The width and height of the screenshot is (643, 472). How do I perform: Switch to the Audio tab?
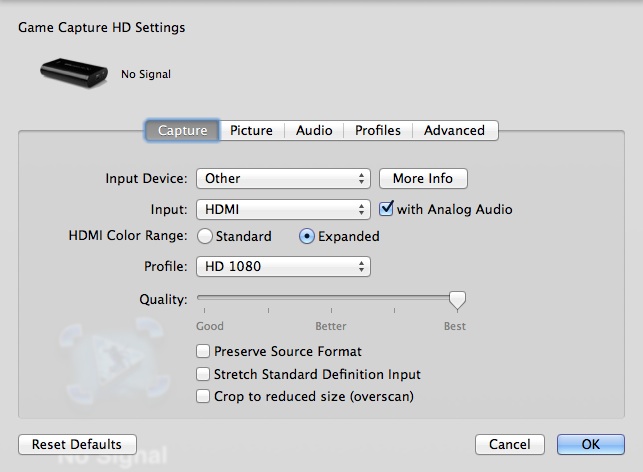314,130
